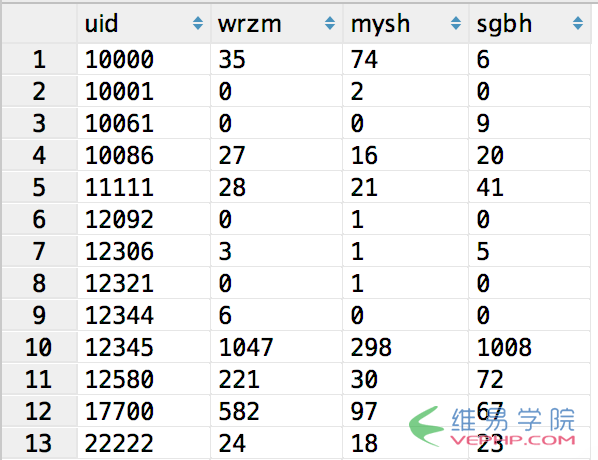Select uid cell 10061
This screenshot has height=460, width=598.
pos(143,123)
